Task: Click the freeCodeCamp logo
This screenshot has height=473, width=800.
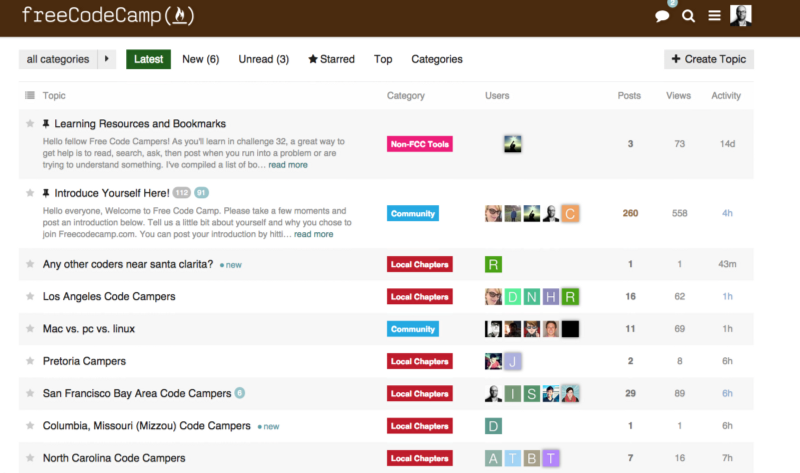Action: coord(108,15)
